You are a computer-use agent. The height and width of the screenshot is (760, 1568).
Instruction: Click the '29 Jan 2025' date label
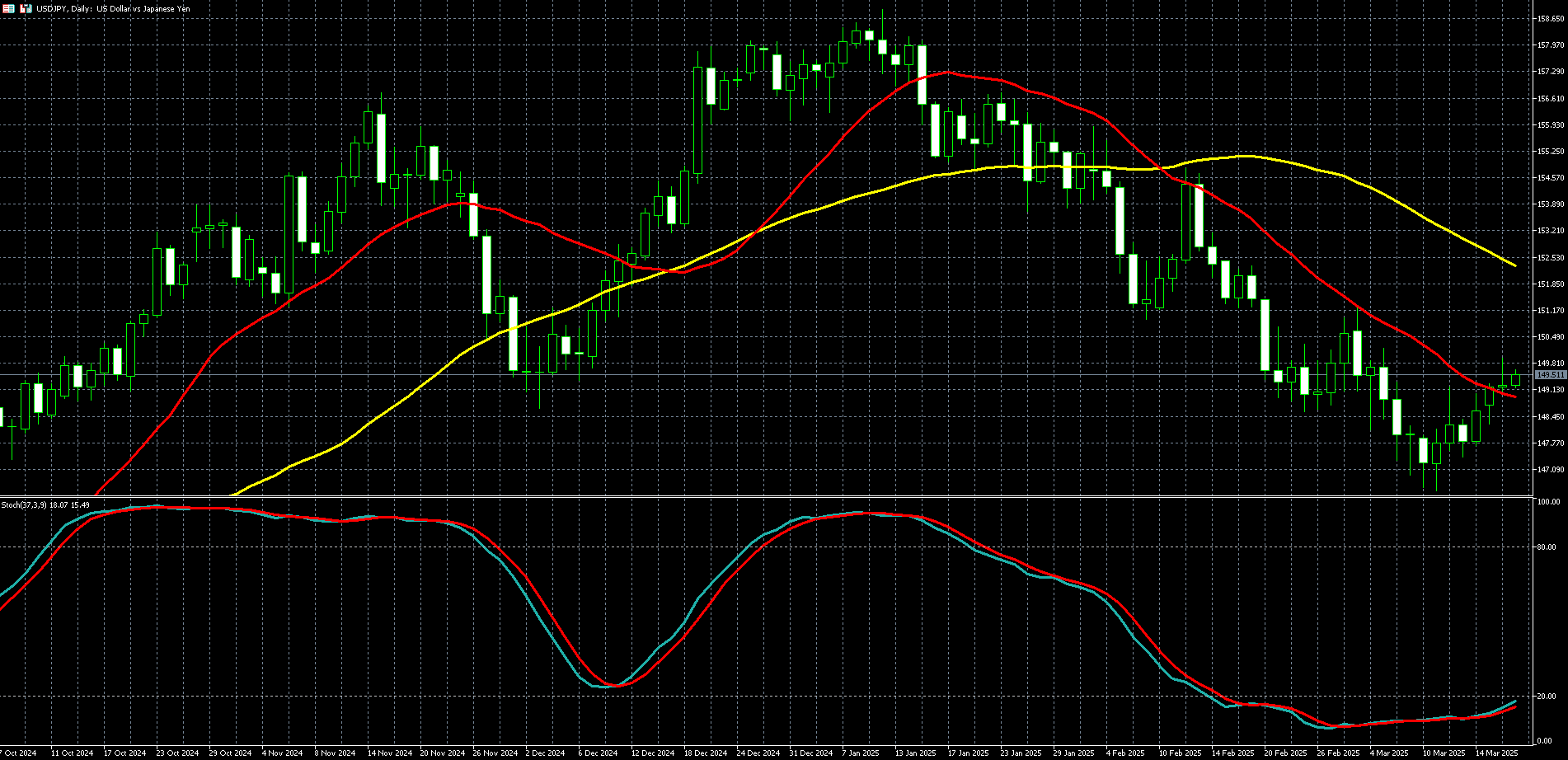tap(1074, 753)
